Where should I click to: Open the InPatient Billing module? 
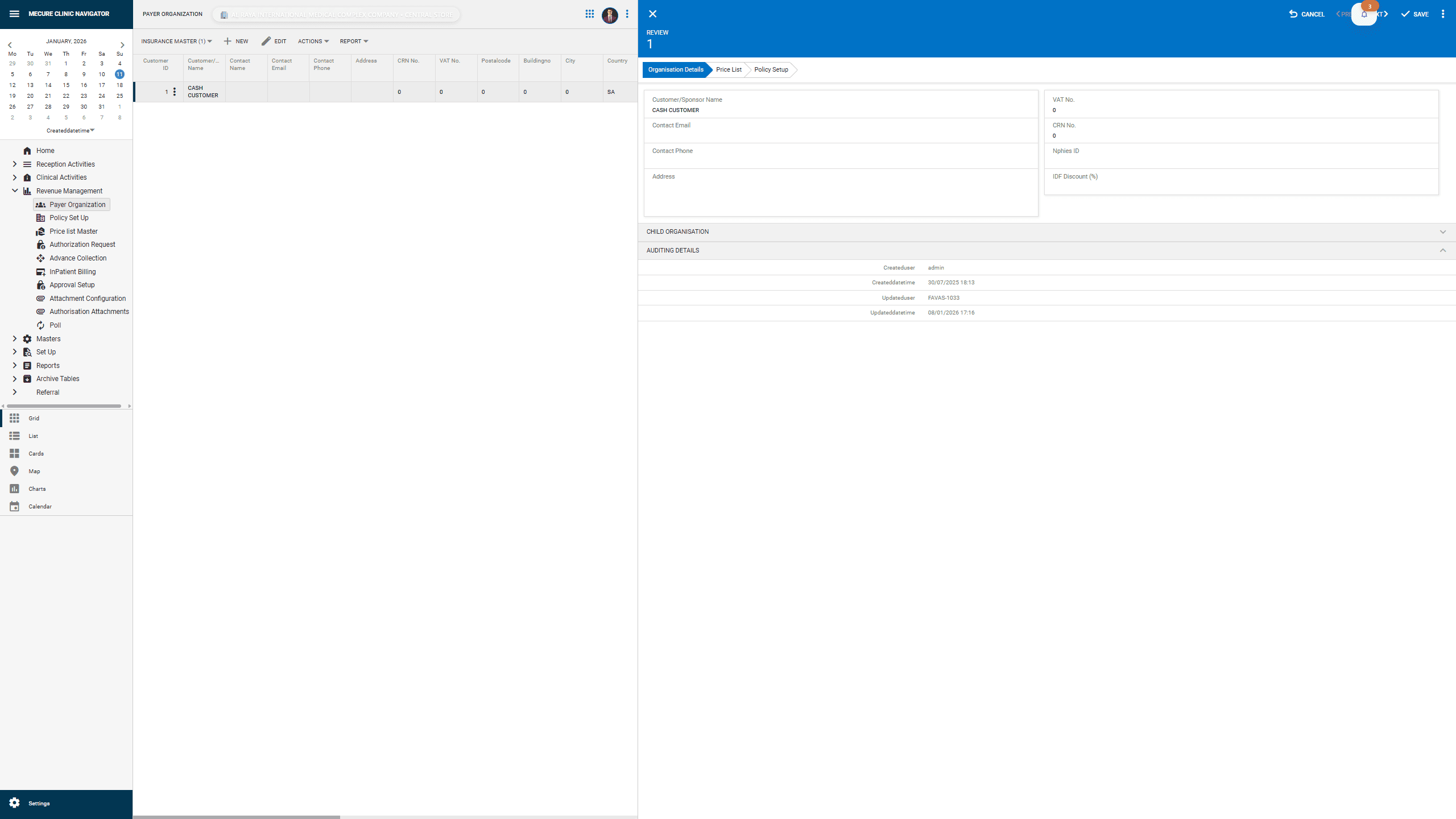pos(72,271)
